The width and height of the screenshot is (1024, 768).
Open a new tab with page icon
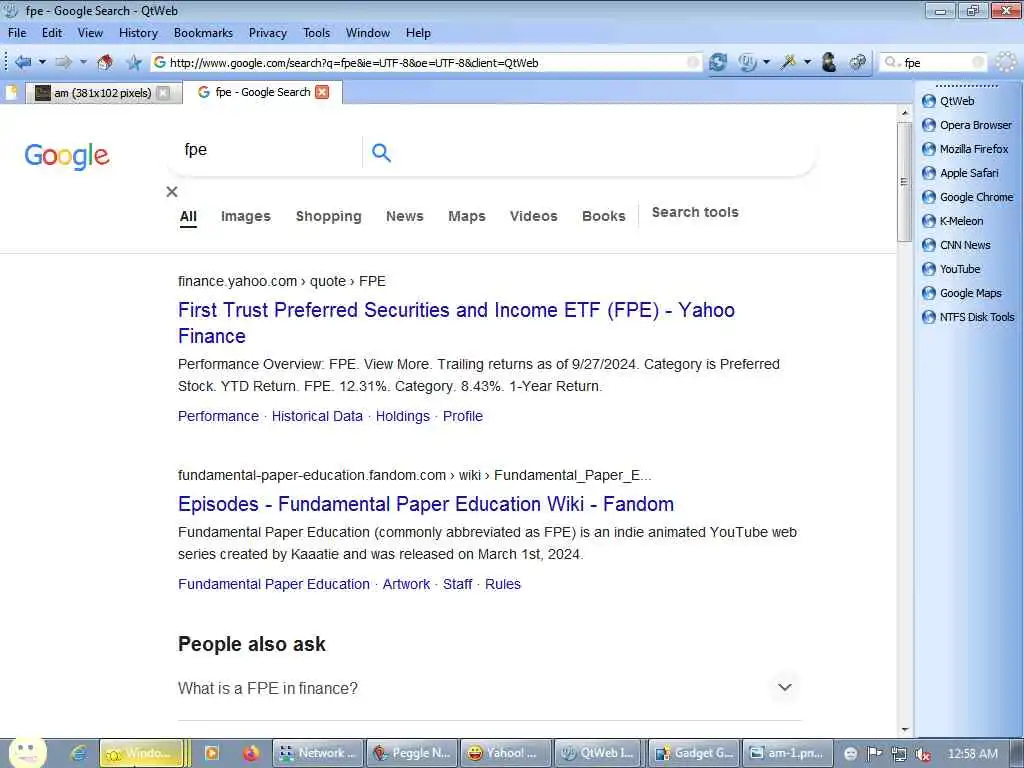point(11,93)
